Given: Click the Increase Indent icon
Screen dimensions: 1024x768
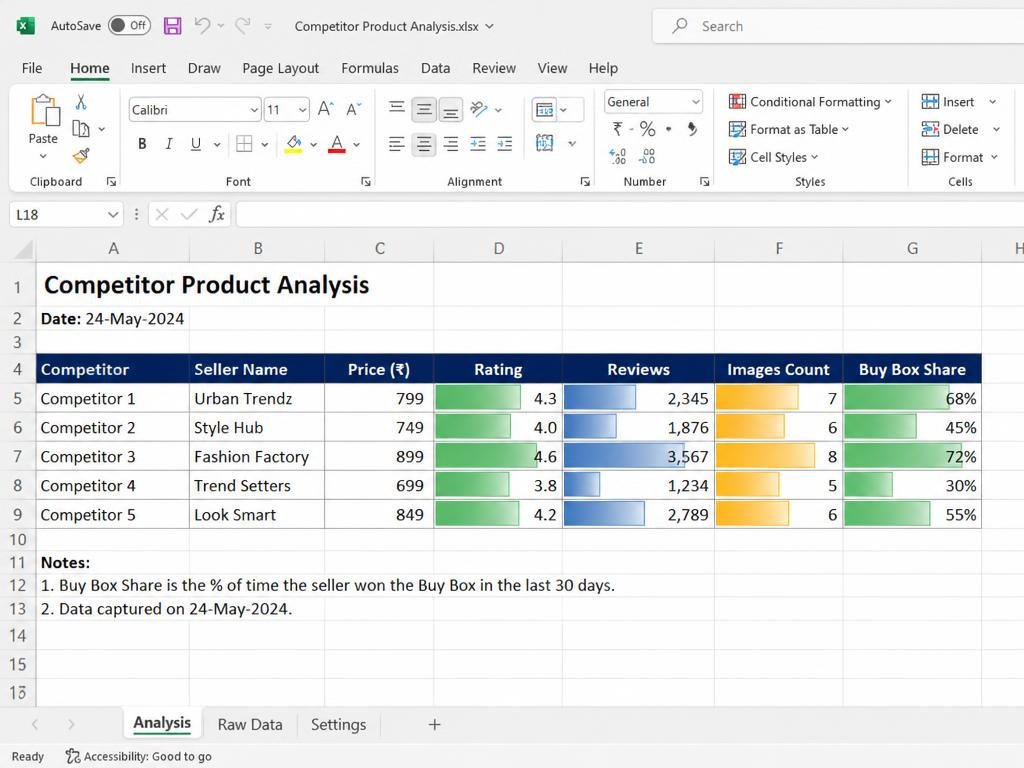Looking at the screenshot, I should [505, 144].
